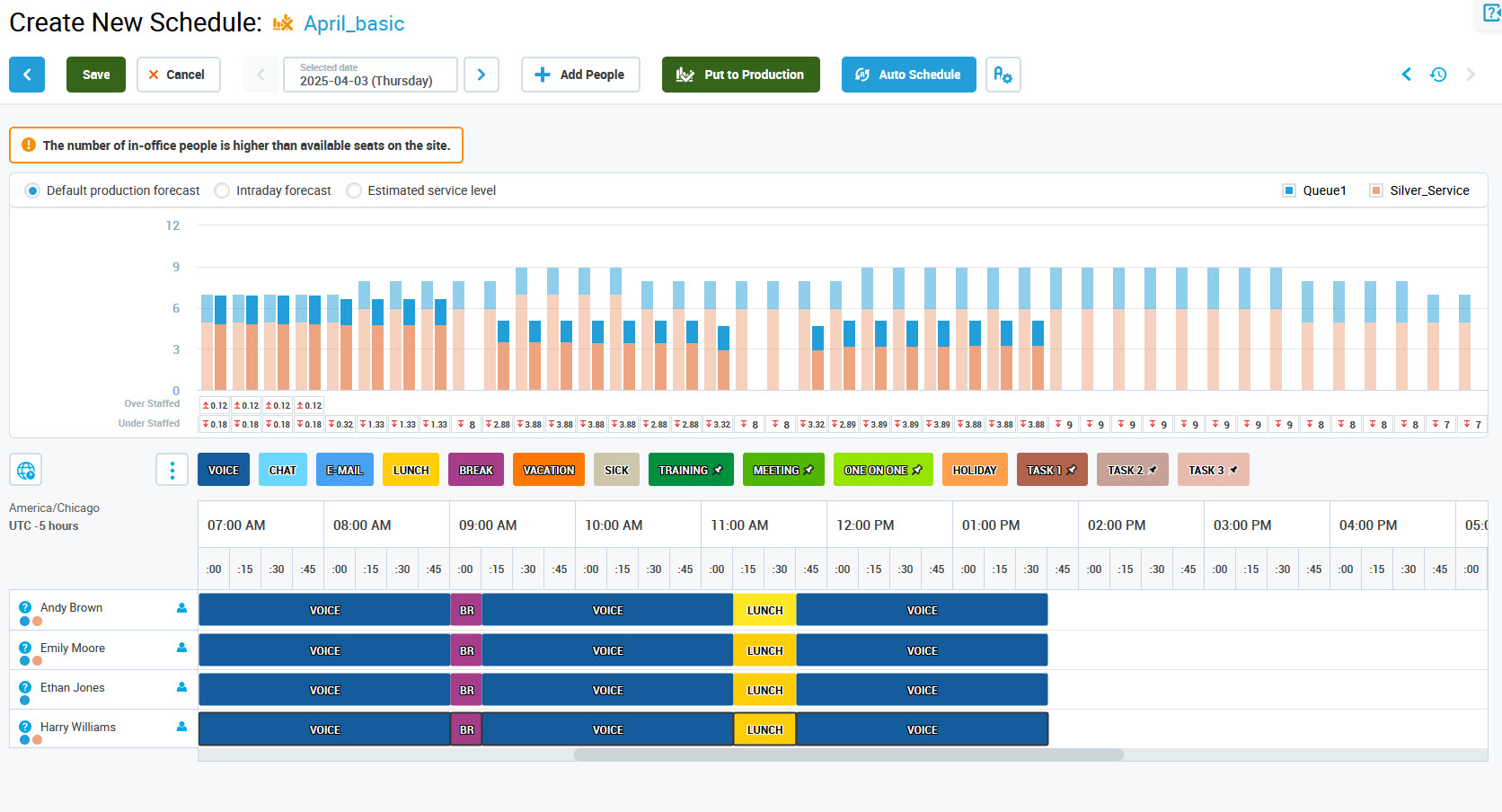Click the help icon next to Andy Brown
The width and height of the screenshot is (1502, 812).
[25, 608]
